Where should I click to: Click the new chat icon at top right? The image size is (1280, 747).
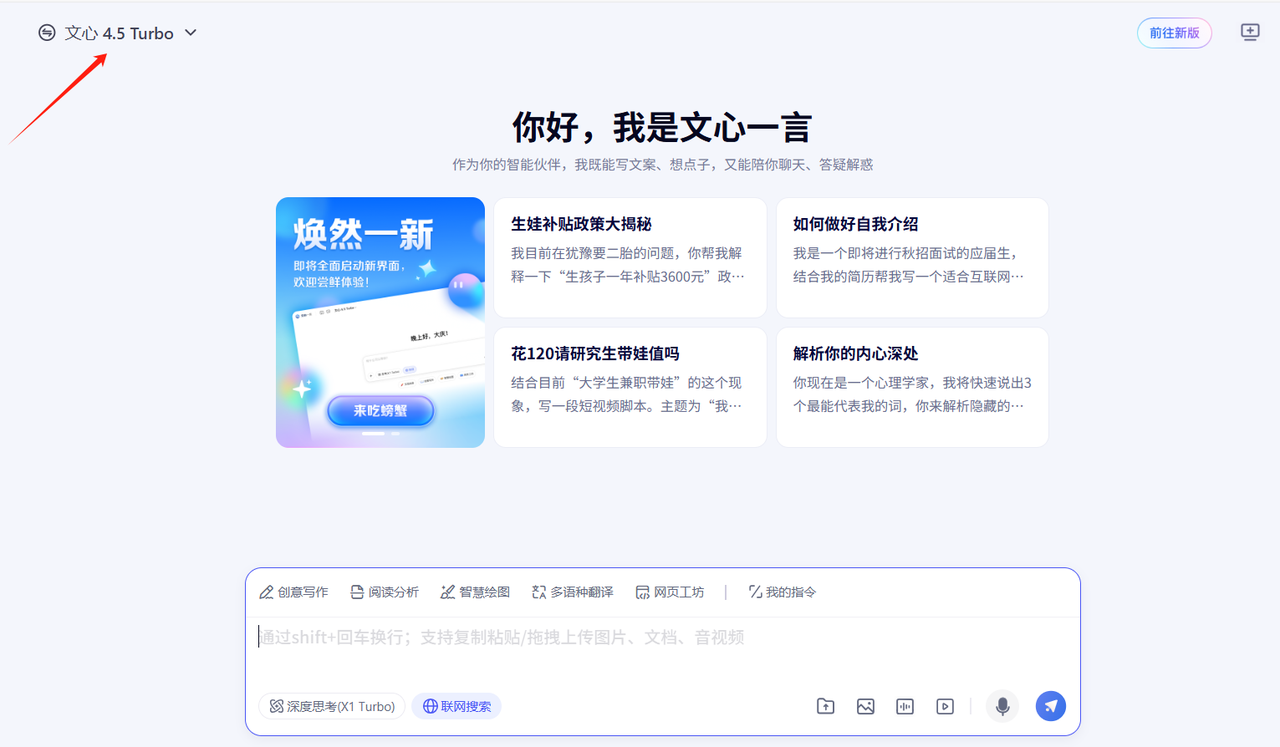click(x=1250, y=32)
